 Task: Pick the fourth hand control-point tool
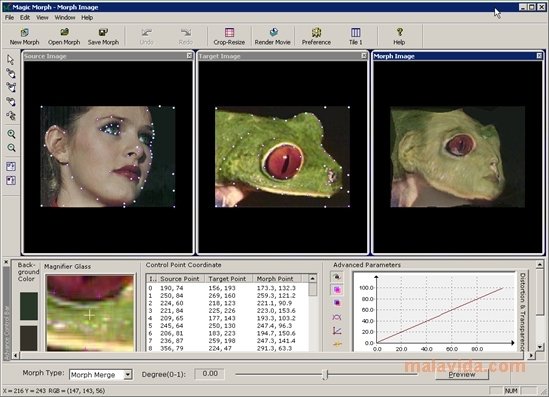point(11,102)
